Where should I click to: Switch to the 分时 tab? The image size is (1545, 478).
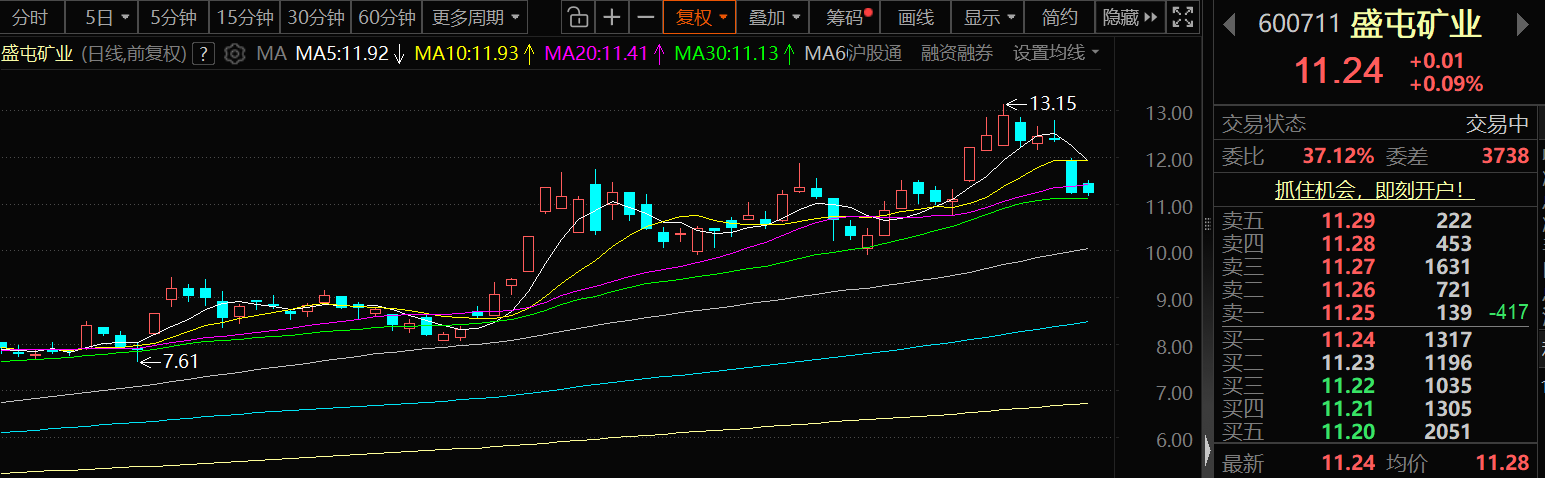pyautogui.click(x=30, y=17)
